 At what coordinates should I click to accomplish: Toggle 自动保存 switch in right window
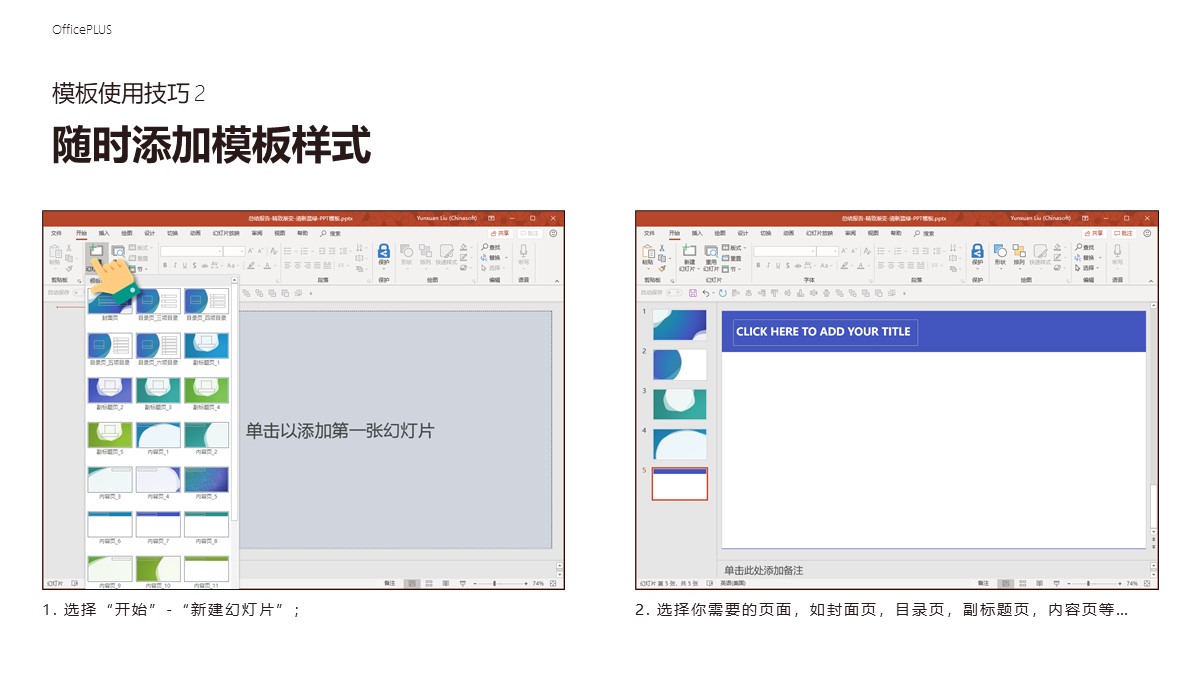(674, 292)
